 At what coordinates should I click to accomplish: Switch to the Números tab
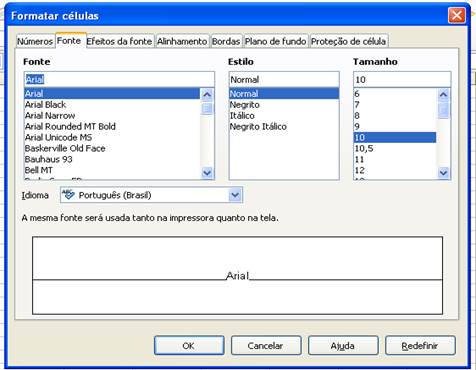pos(35,41)
